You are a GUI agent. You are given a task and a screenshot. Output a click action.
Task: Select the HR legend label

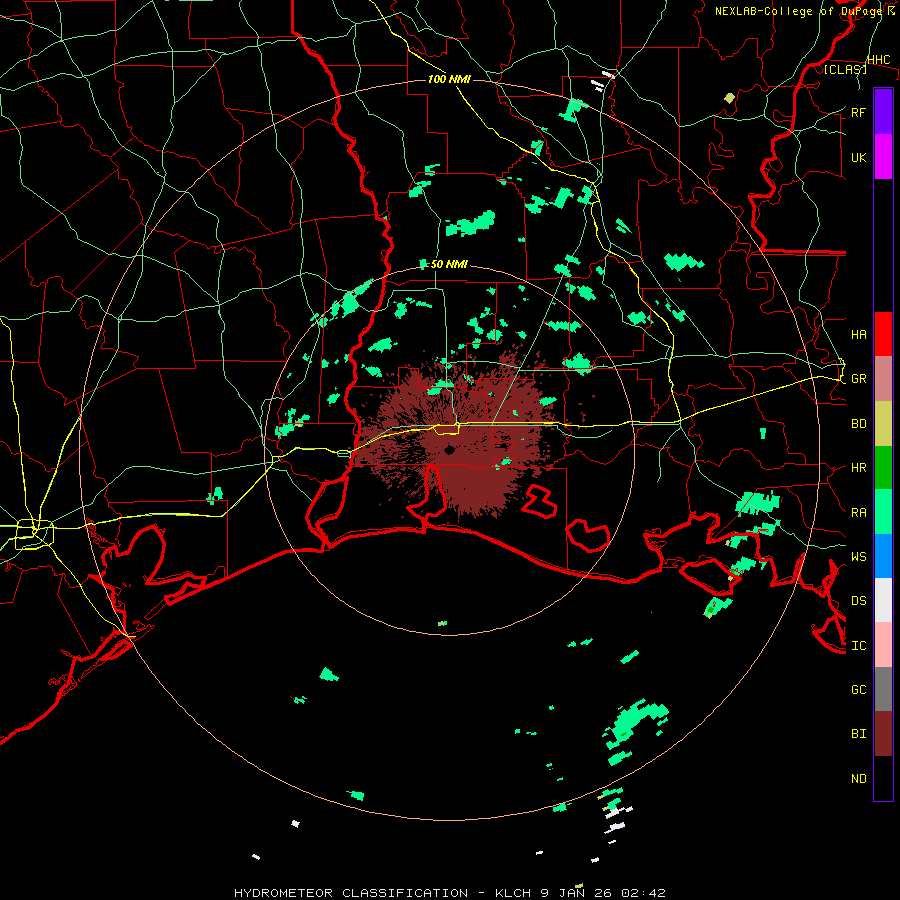[858, 468]
